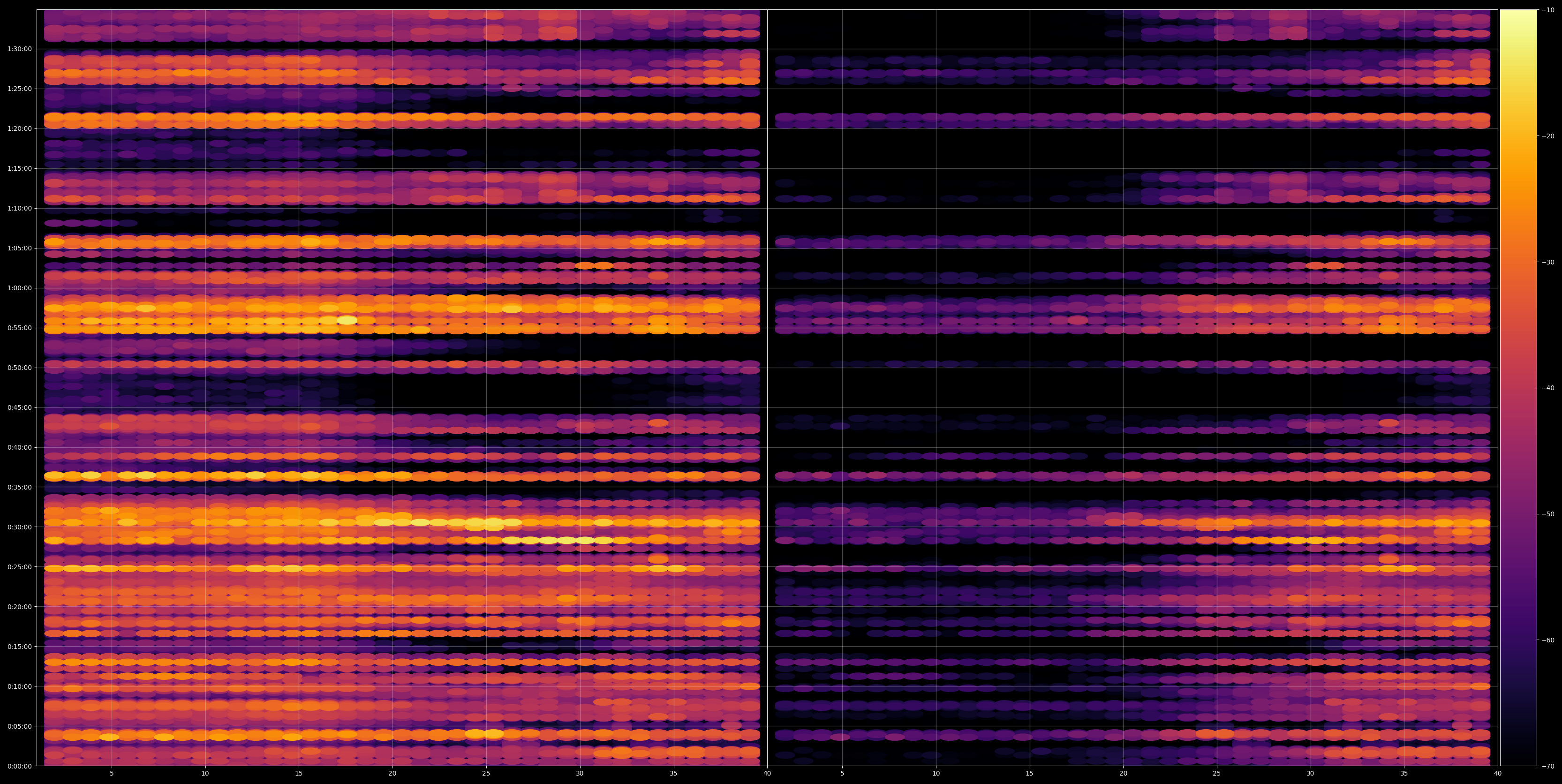Click the inferno colorbar gradient strip
The height and width of the screenshot is (784, 1562).
(1518, 387)
